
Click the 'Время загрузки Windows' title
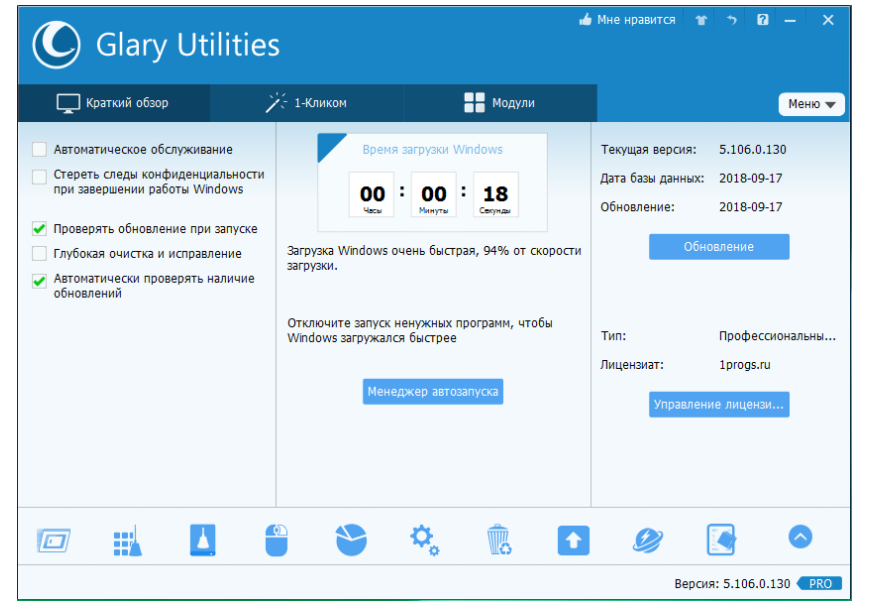pyautogui.click(x=433, y=150)
